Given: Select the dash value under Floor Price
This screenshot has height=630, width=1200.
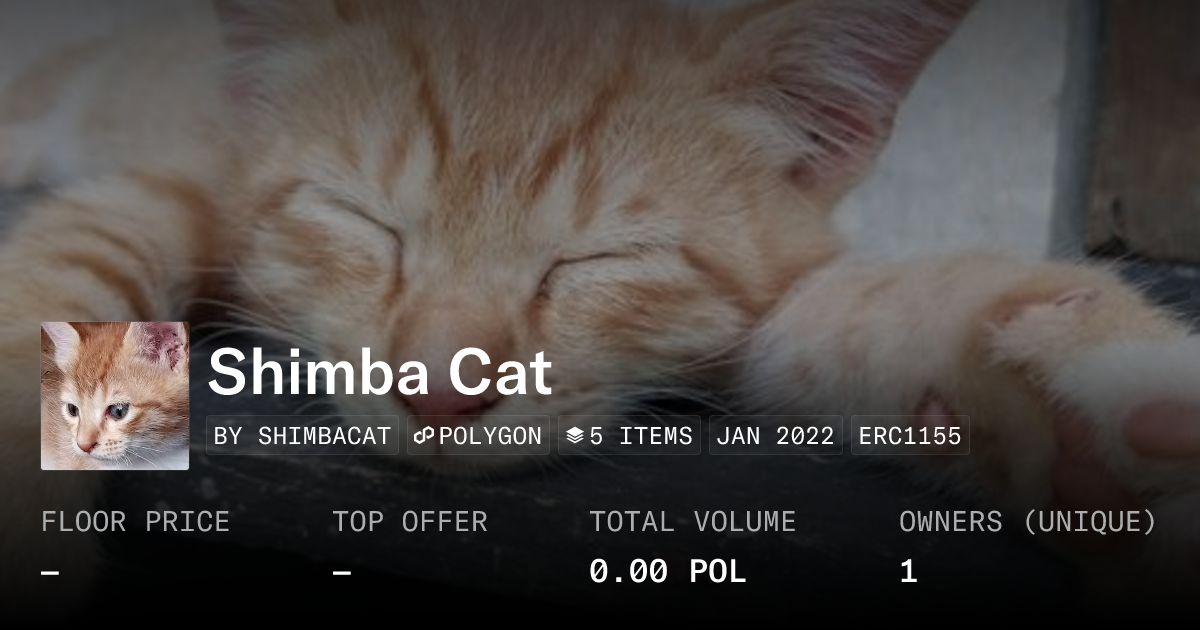Looking at the screenshot, I should coord(50,573).
